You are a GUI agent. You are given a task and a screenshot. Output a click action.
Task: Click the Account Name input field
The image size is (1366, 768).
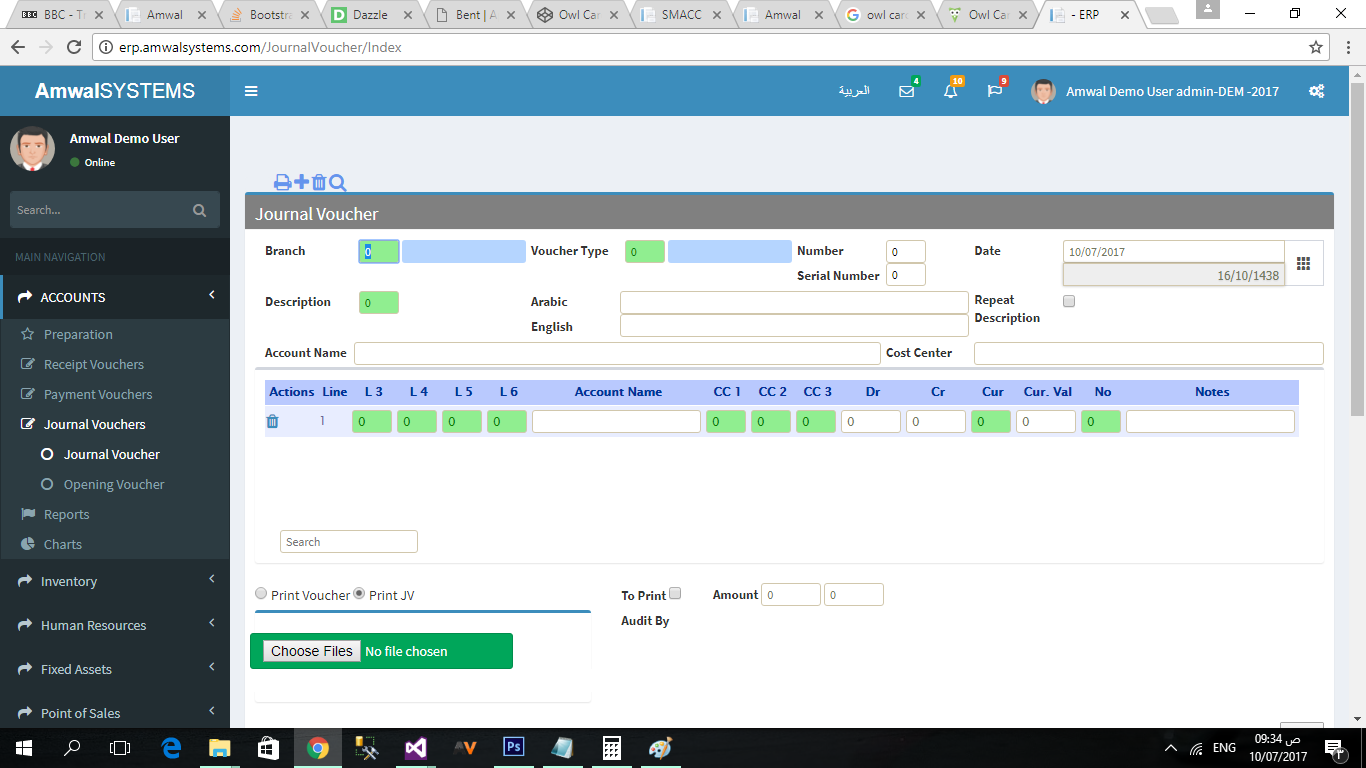(617, 353)
